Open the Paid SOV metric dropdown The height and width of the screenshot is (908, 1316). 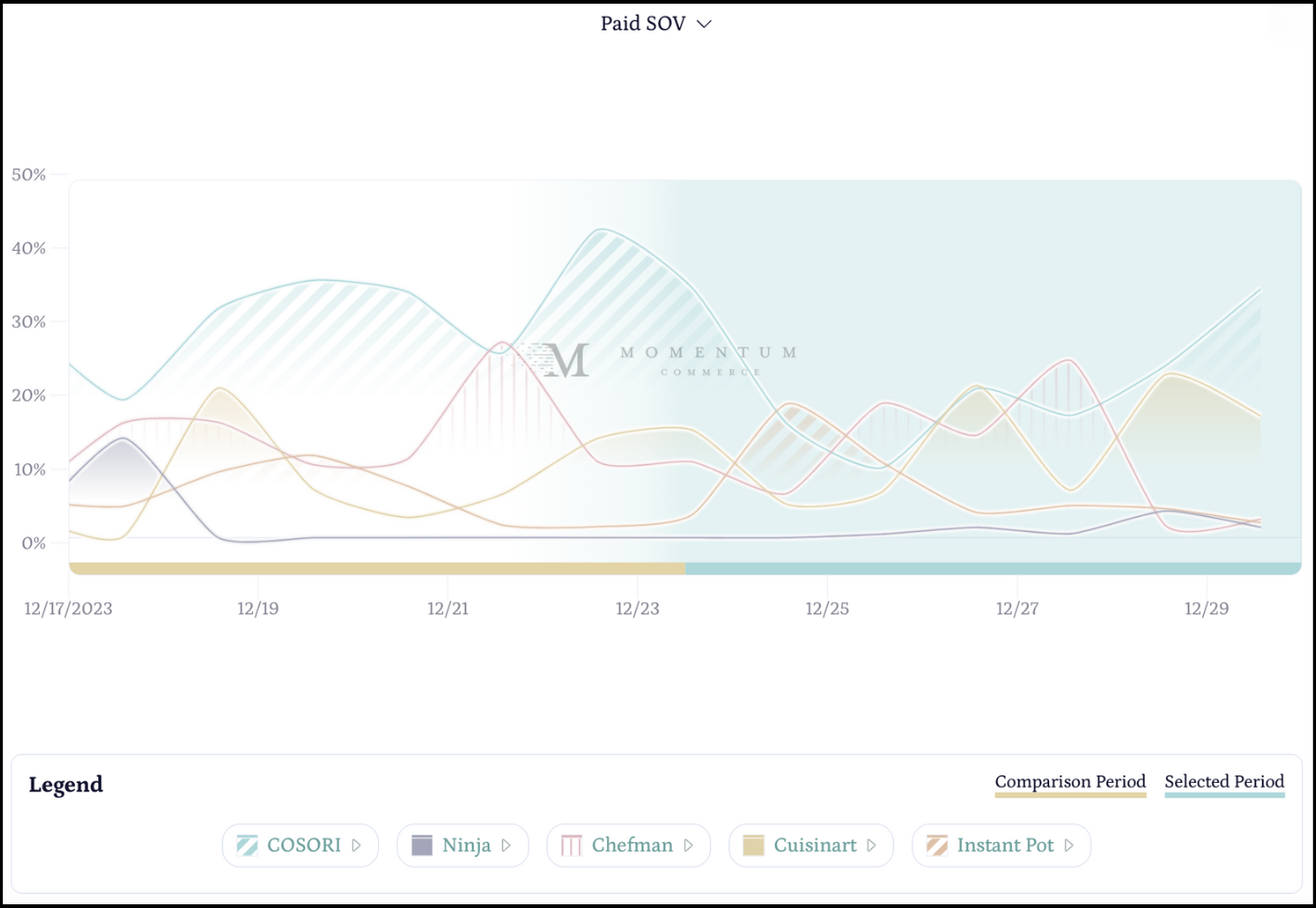[655, 24]
